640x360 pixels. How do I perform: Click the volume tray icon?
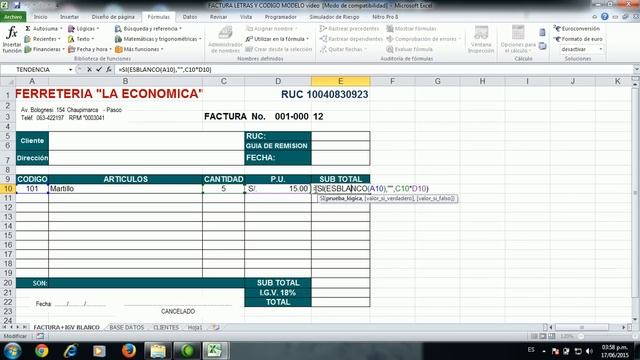[589, 351]
